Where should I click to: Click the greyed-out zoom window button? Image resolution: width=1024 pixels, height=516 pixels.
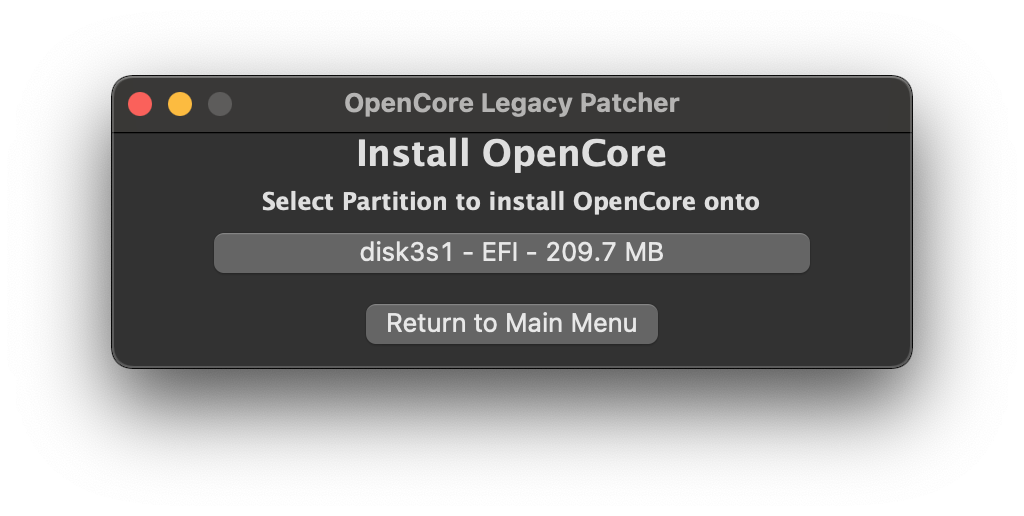click(x=220, y=104)
